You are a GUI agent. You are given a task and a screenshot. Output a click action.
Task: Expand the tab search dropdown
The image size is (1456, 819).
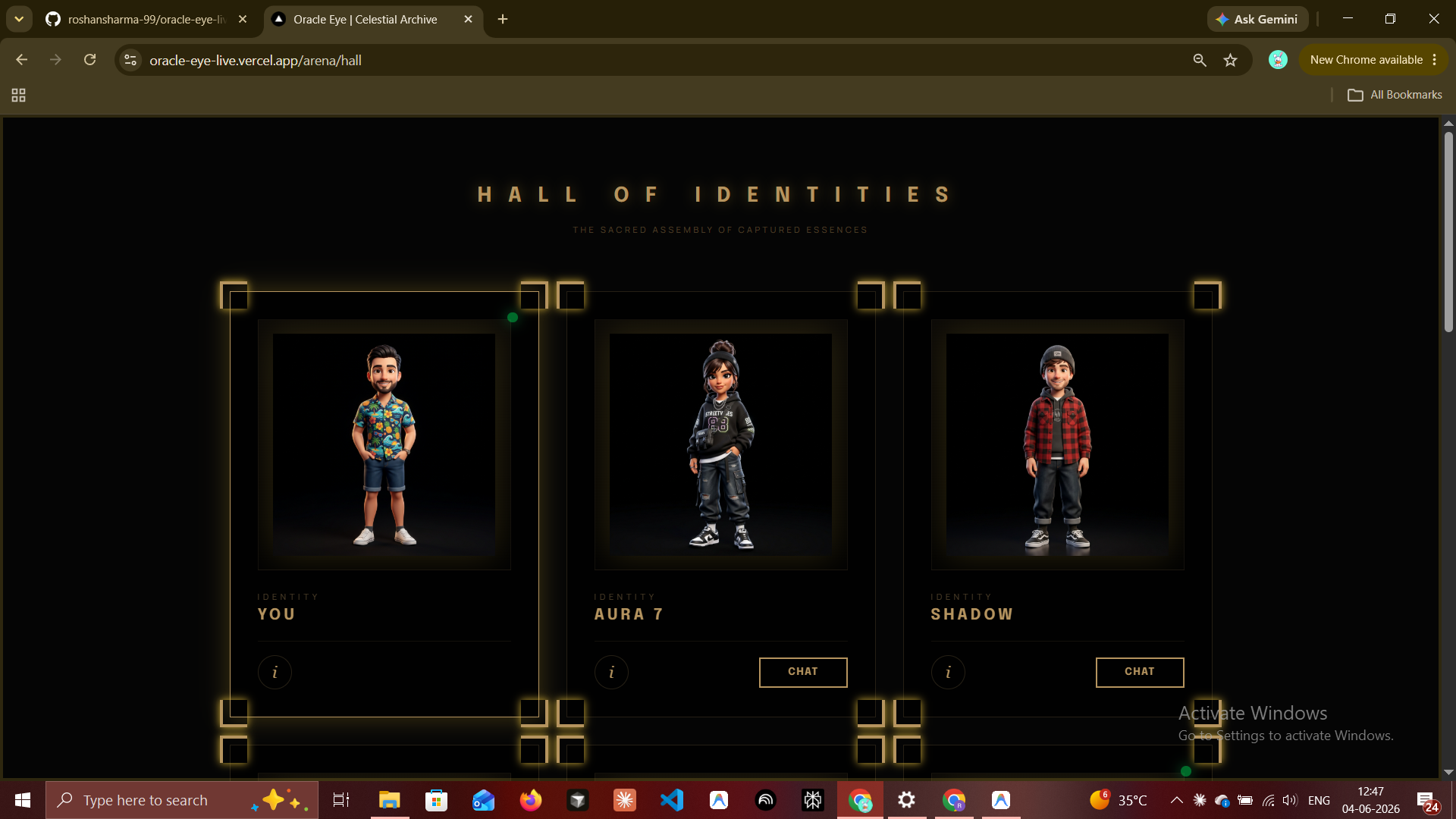19,19
